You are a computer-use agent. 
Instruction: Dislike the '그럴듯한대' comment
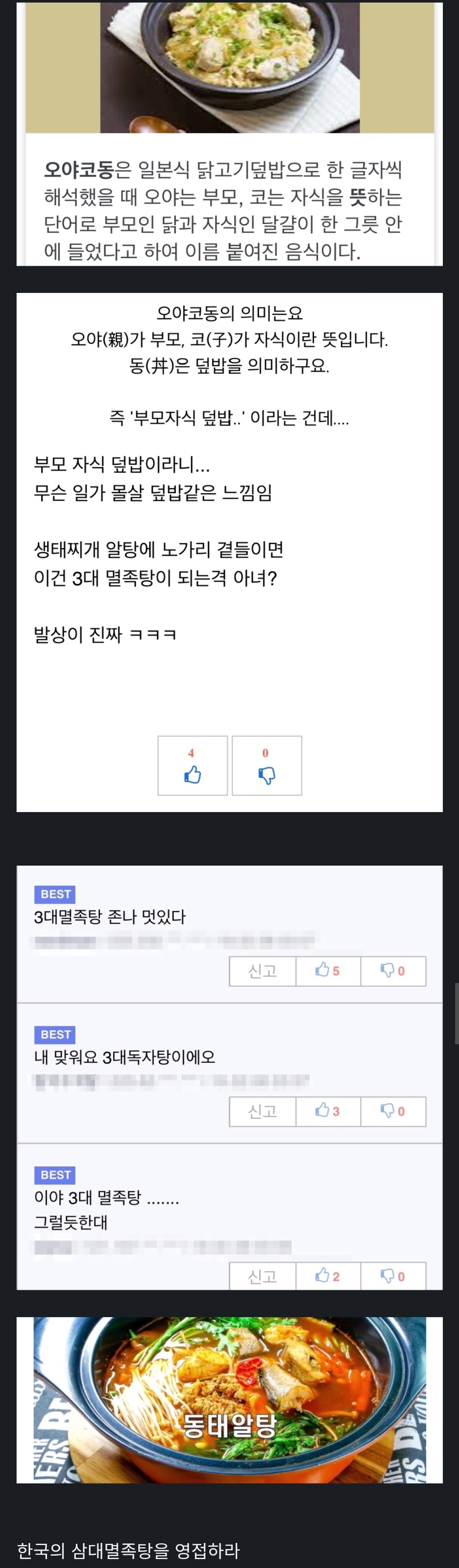coord(393,1276)
